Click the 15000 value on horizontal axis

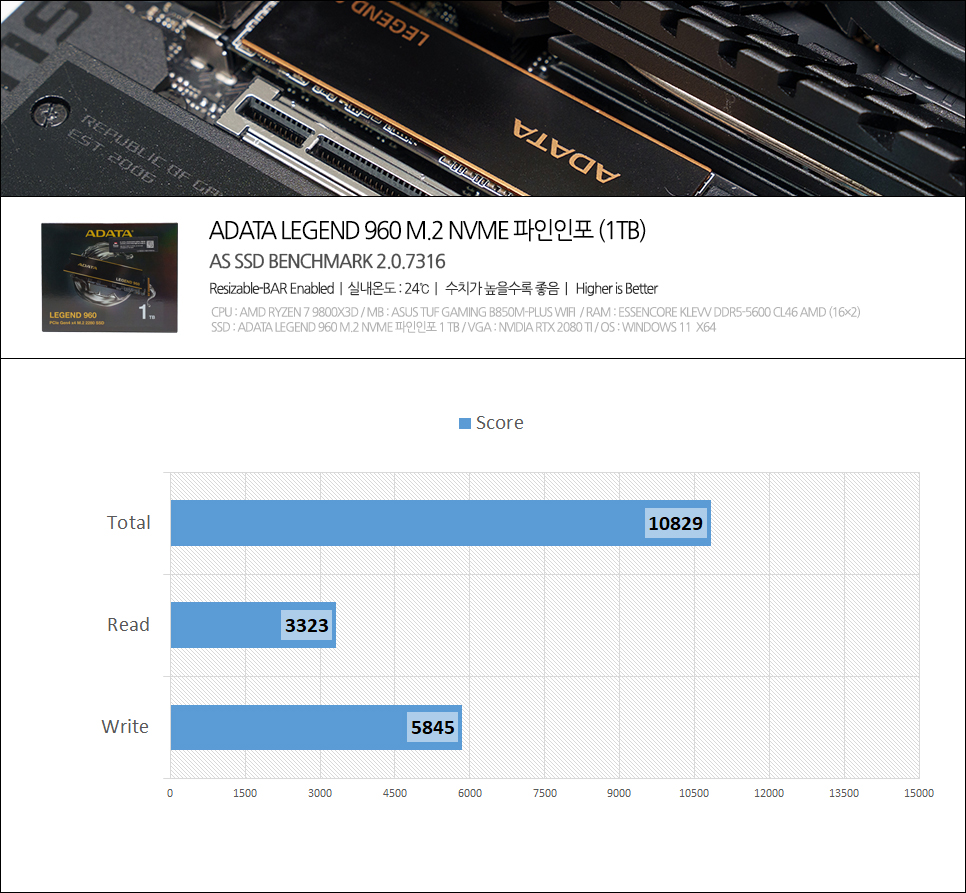click(917, 793)
